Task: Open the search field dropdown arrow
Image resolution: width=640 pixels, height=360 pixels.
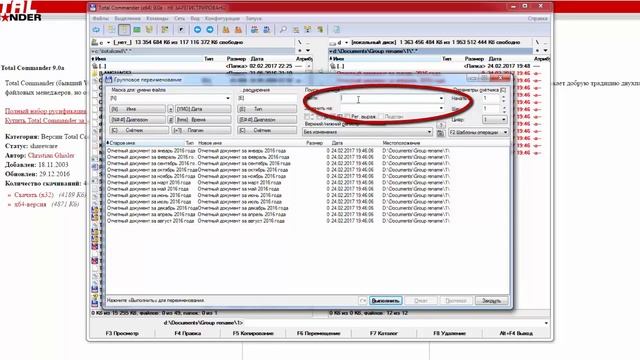Action: (x=441, y=98)
